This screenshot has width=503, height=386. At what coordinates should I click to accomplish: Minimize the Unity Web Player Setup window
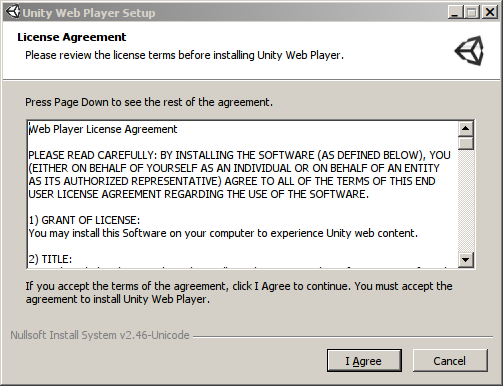(x=455, y=12)
